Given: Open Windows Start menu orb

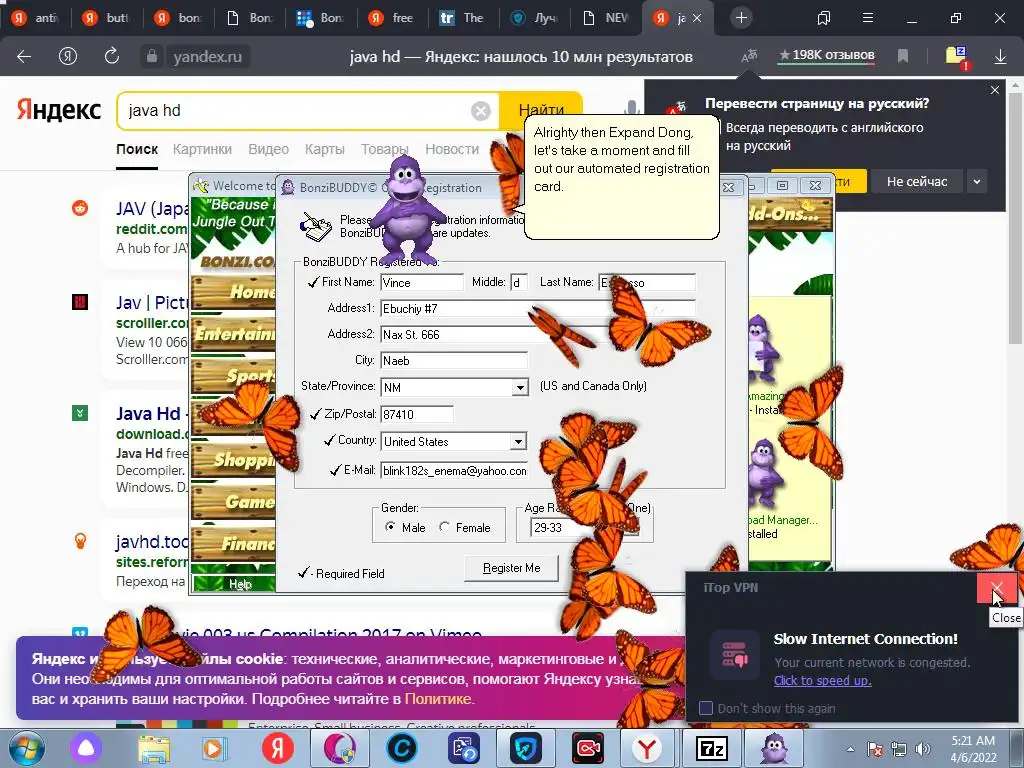Looking at the screenshot, I should [26, 749].
